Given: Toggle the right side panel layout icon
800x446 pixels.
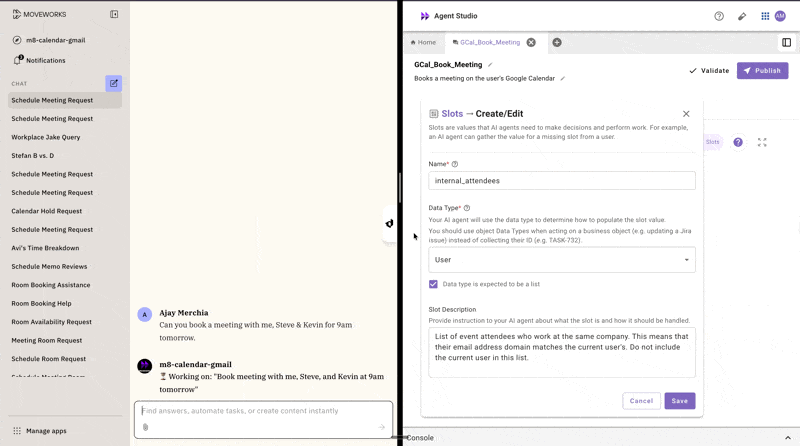Looking at the screenshot, I should pos(786,42).
